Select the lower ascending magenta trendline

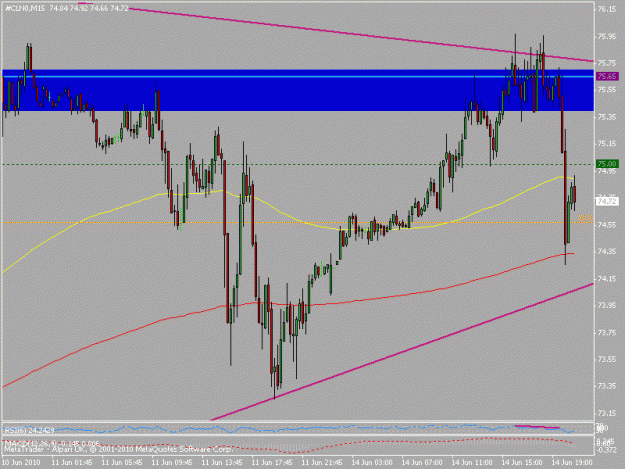point(403,351)
